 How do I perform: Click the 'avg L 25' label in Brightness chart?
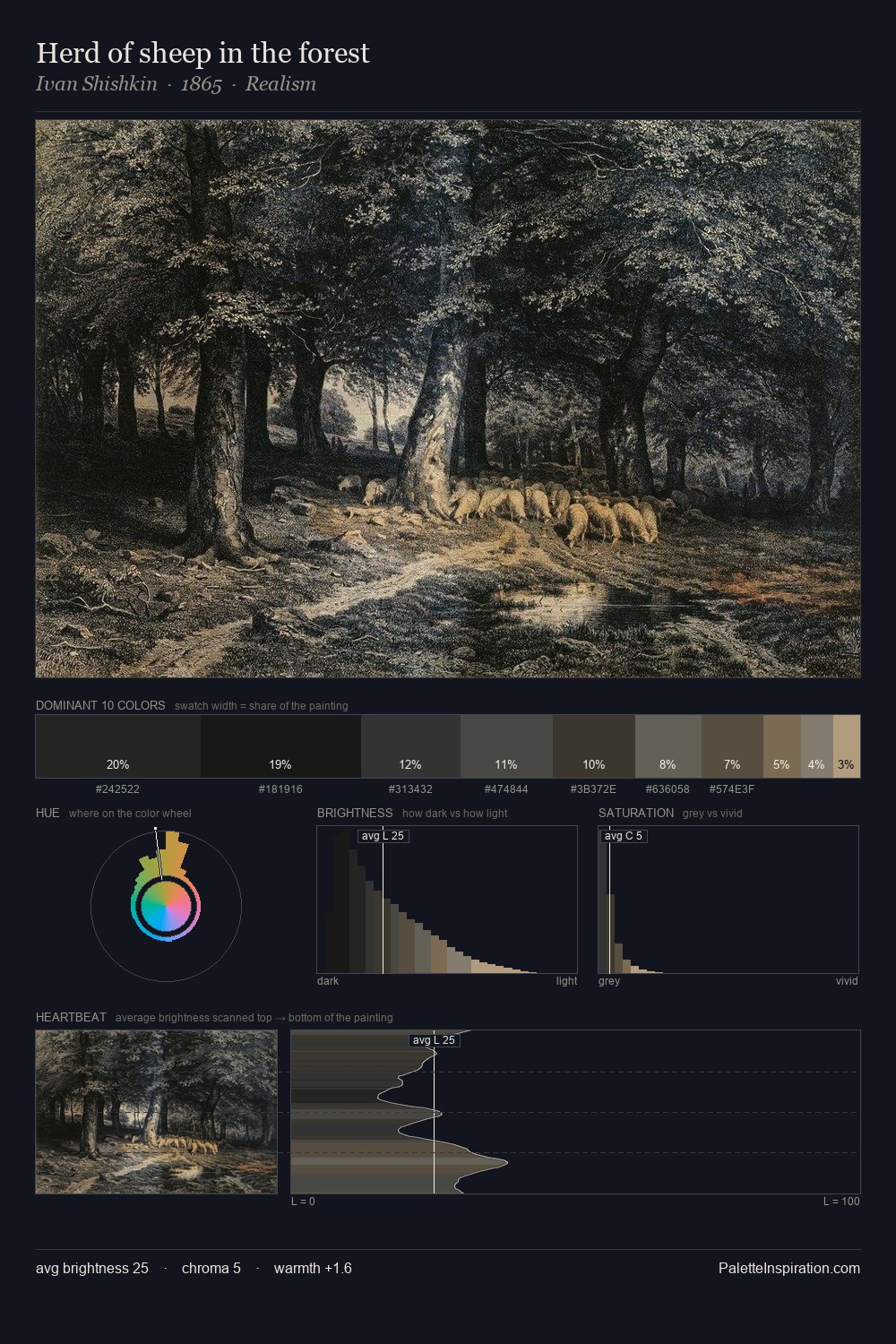(x=383, y=836)
